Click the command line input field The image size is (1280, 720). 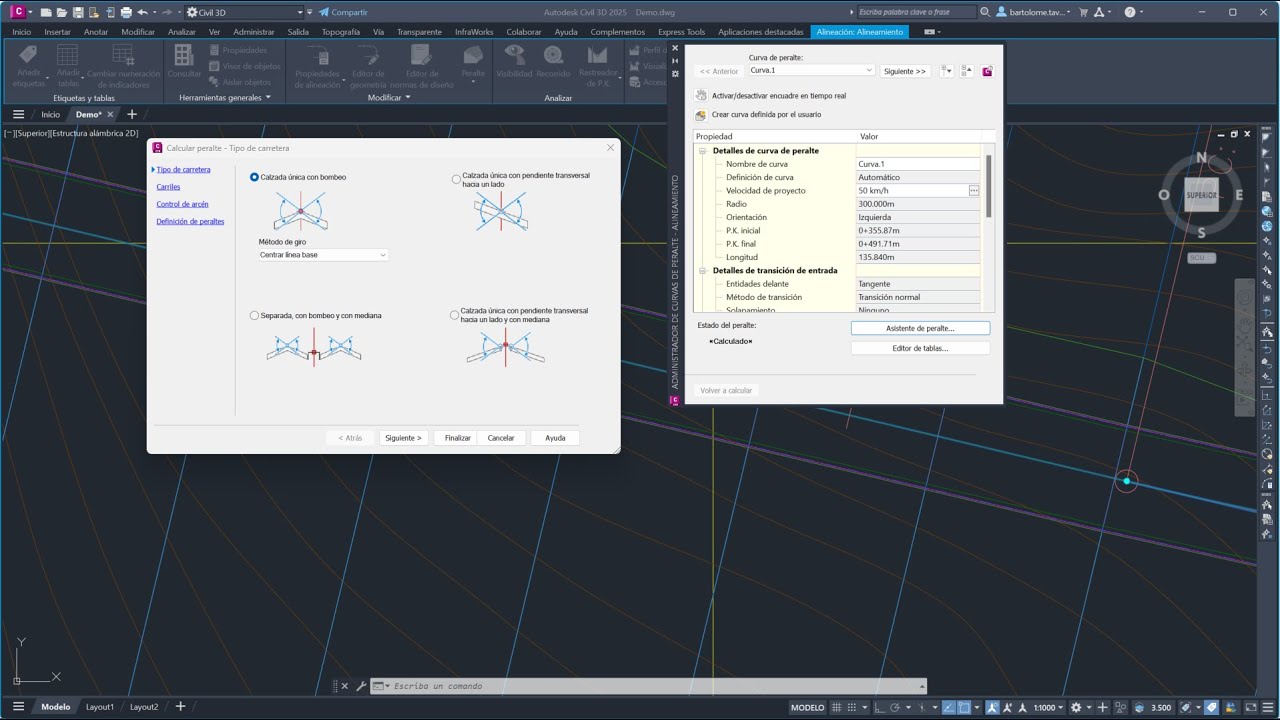click(x=655, y=686)
